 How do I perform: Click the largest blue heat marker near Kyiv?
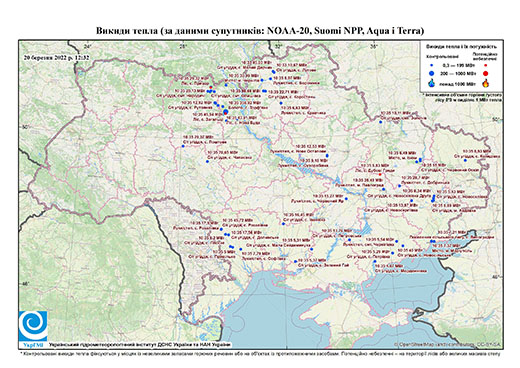[225, 112]
